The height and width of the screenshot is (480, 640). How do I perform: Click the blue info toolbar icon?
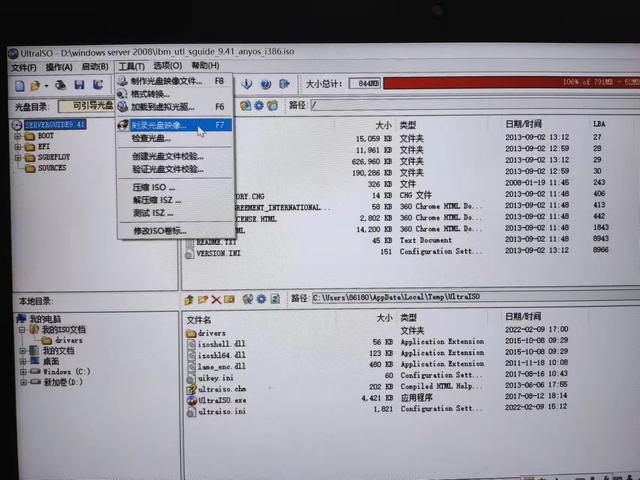point(247,84)
